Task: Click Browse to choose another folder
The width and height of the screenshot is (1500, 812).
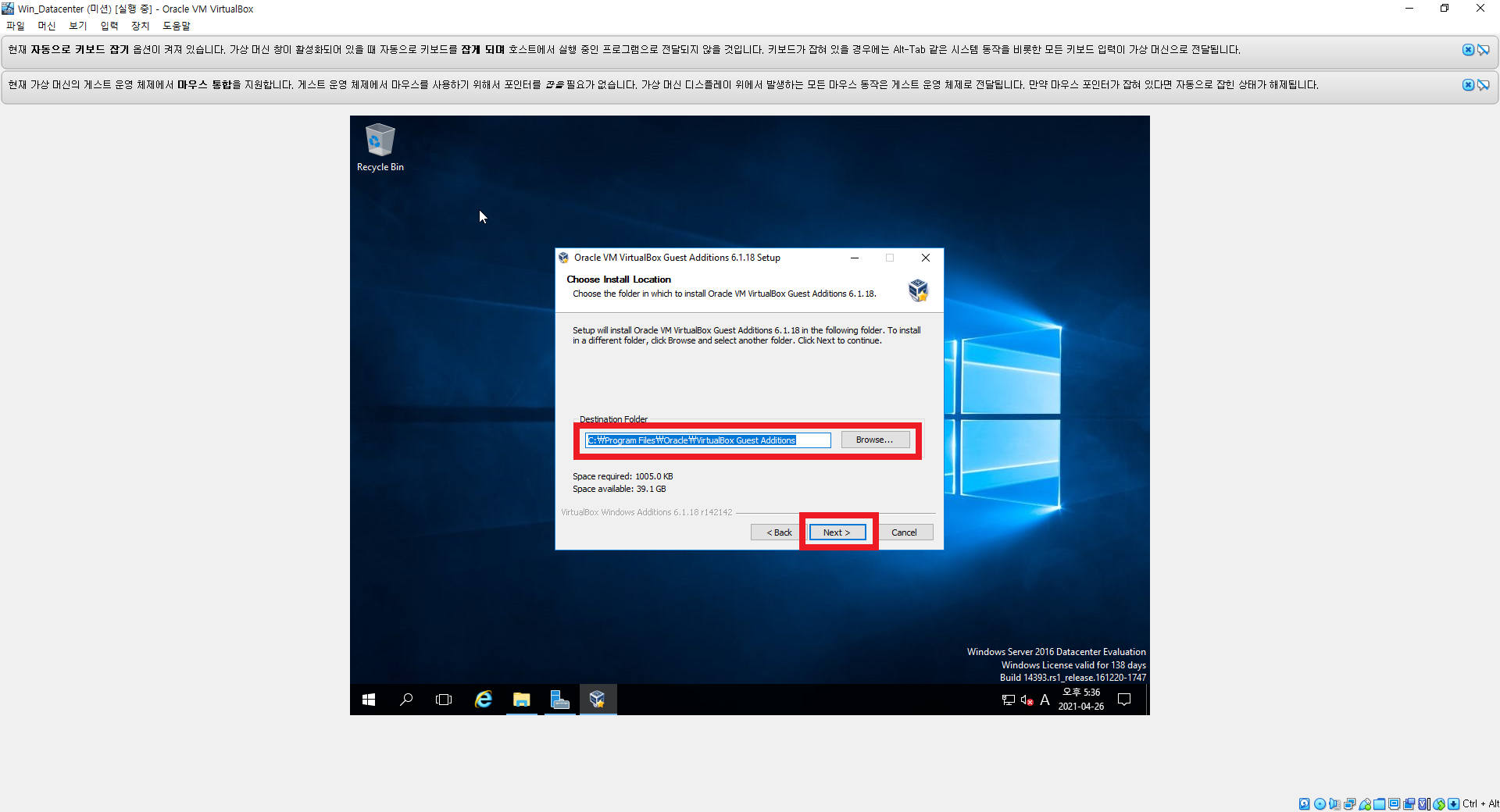Action: pos(875,440)
